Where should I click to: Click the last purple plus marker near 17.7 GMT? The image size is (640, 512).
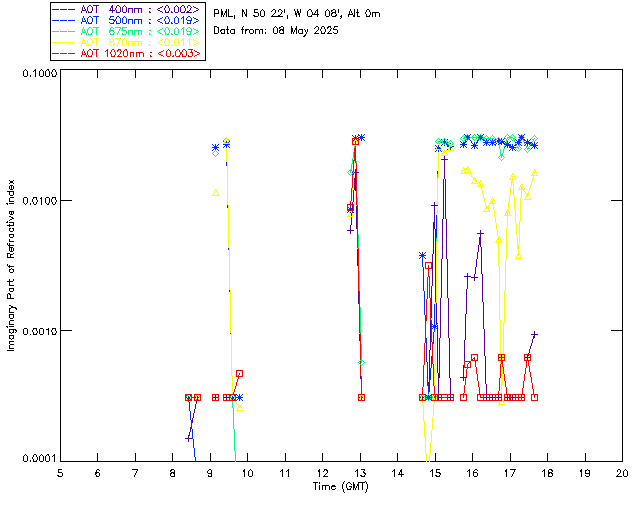click(535, 334)
